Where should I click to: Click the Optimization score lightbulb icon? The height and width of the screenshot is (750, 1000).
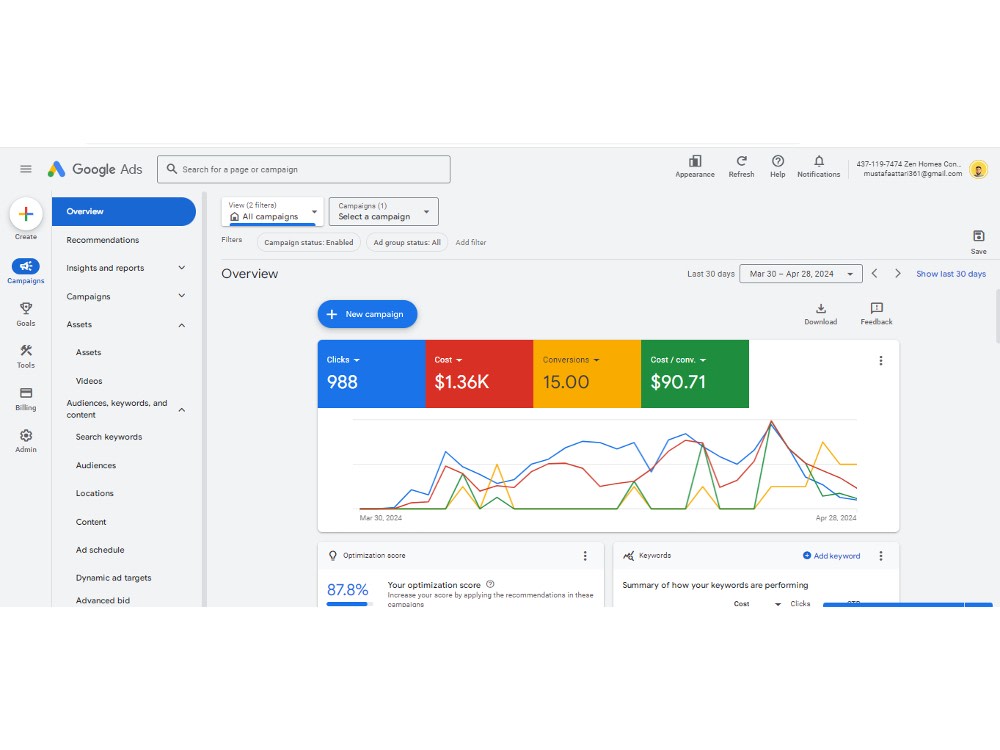pyautogui.click(x=332, y=556)
